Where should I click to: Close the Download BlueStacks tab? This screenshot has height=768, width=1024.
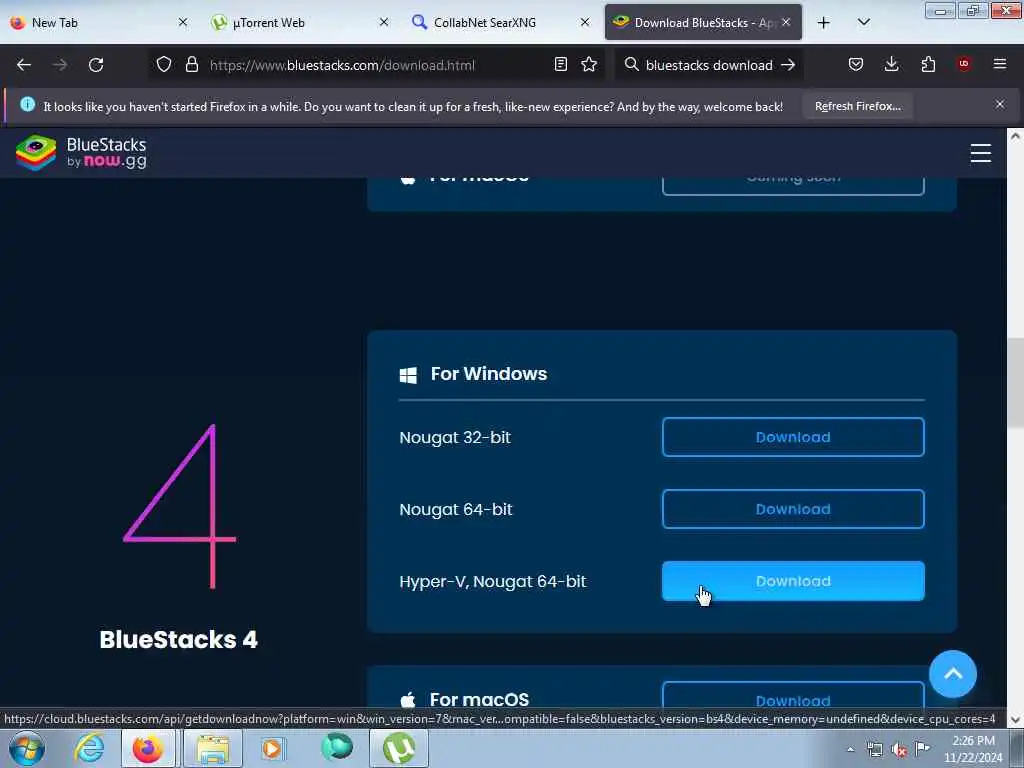(786, 22)
